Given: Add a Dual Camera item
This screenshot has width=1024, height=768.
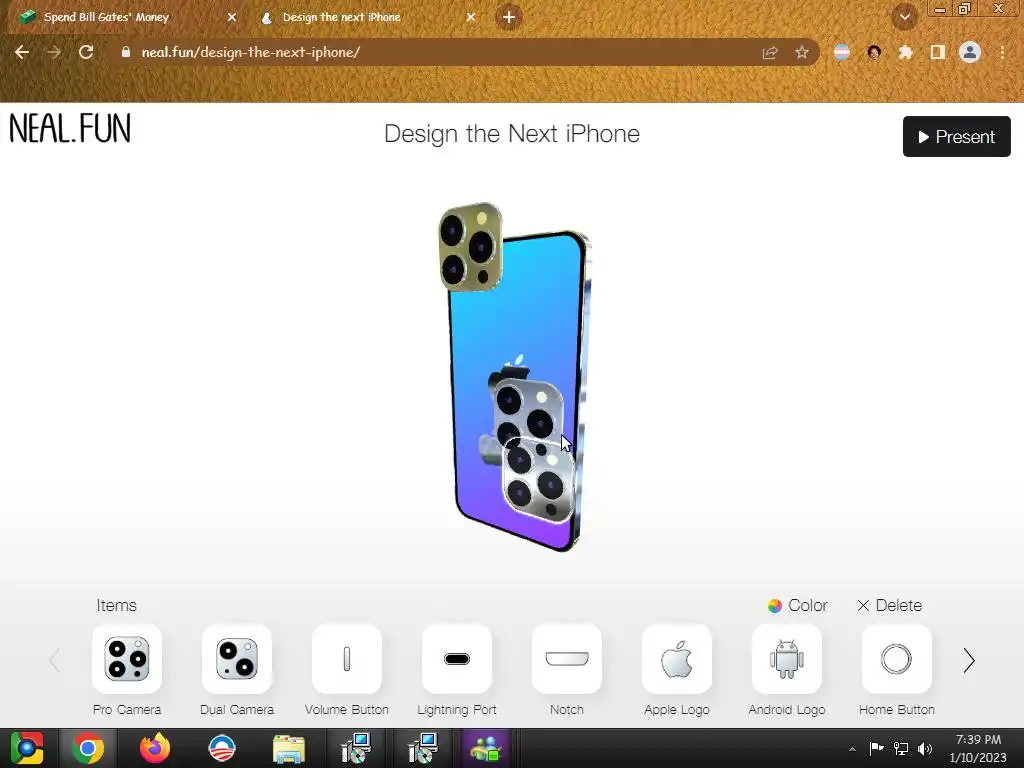Looking at the screenshot, I should [236, 659].
